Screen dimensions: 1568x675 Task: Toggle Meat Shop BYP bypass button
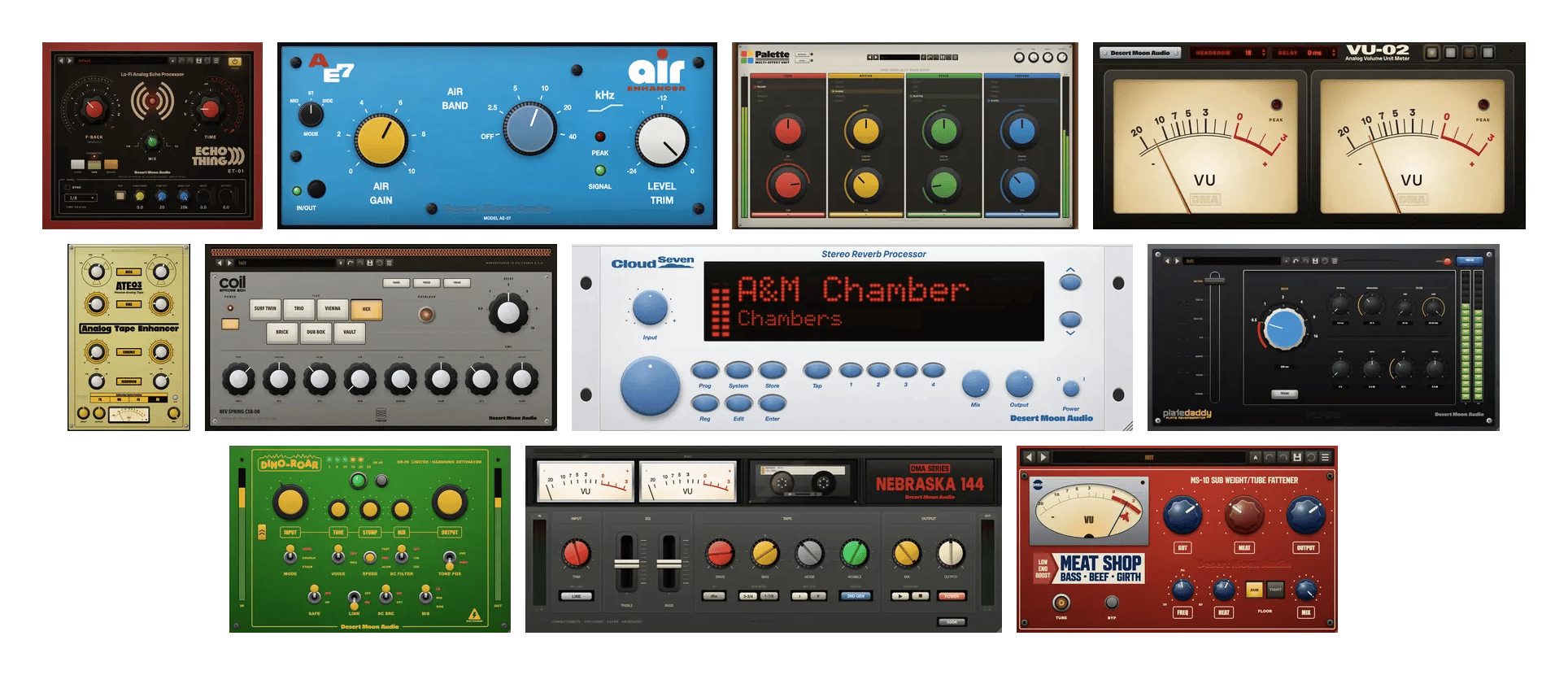(x=1112, y=603)
